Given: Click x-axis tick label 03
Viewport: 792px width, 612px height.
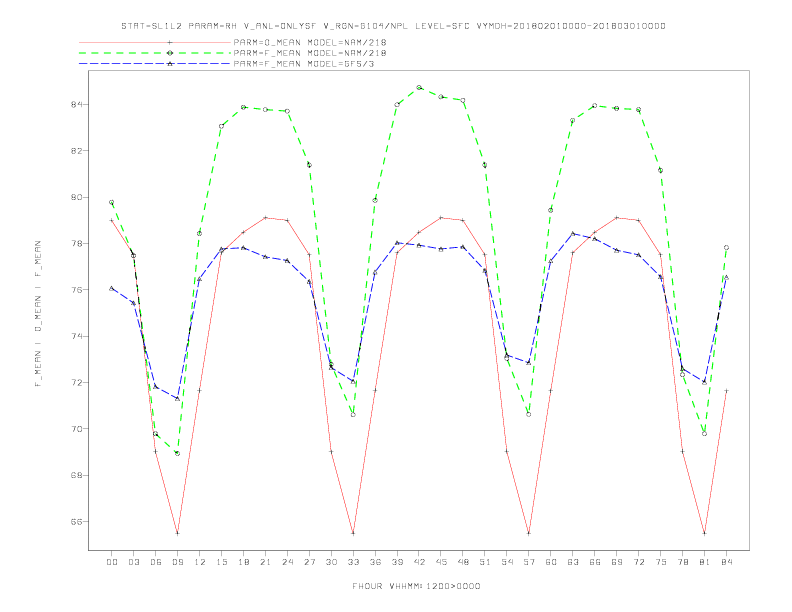Looking at the screenshot, I should click(133, 562).
